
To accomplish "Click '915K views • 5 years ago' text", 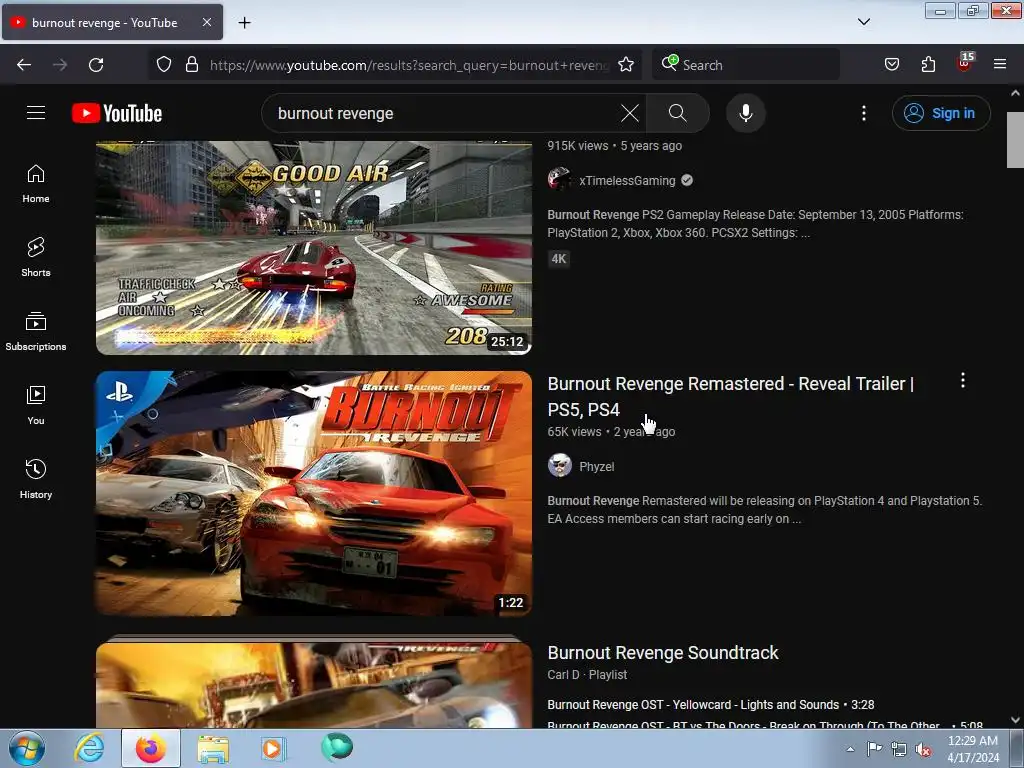I will click(x=615, y=146).
